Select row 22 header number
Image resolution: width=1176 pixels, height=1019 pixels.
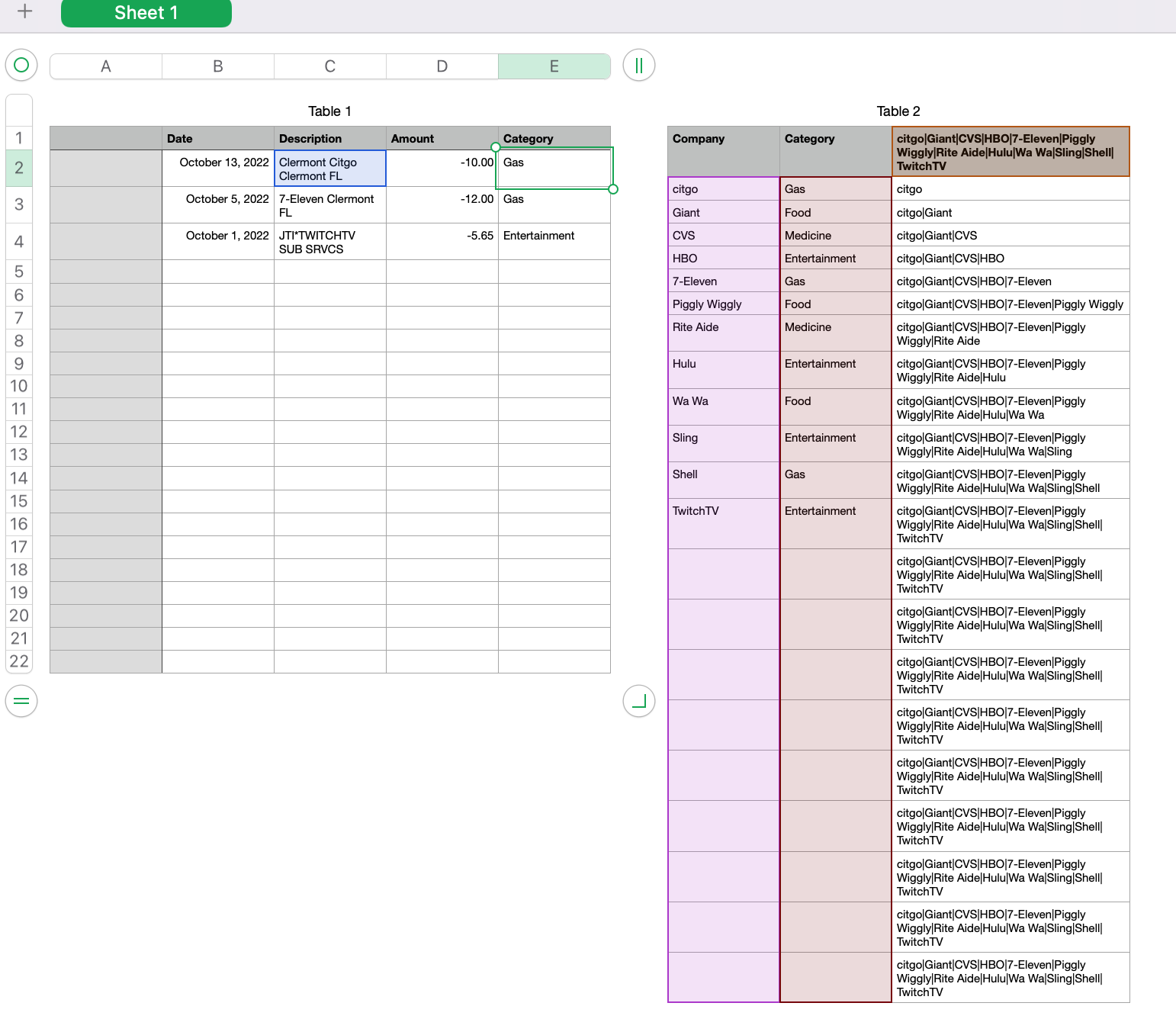[19, 661]
